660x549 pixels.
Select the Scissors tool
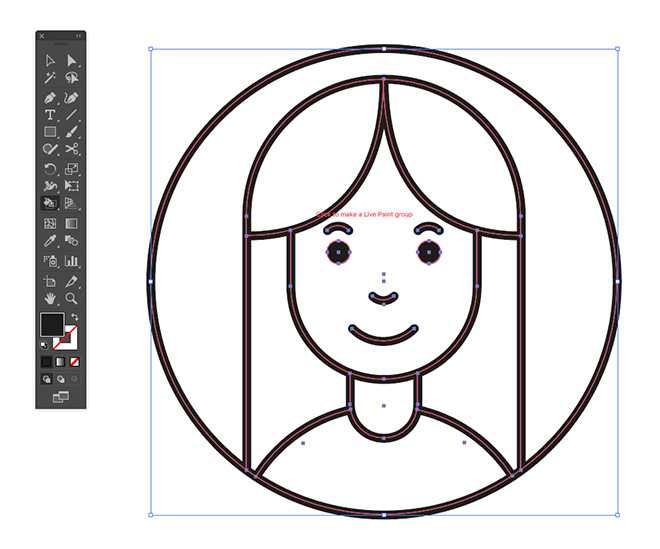tap(71, 149)
